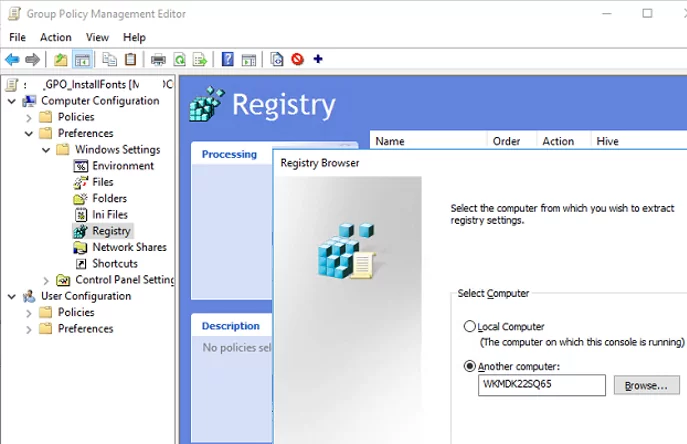This screenshot has width=687, height=444.
Task: Click the Forward arrow toolbar icon
Action: pyautogui.click(x=32, y=59)
